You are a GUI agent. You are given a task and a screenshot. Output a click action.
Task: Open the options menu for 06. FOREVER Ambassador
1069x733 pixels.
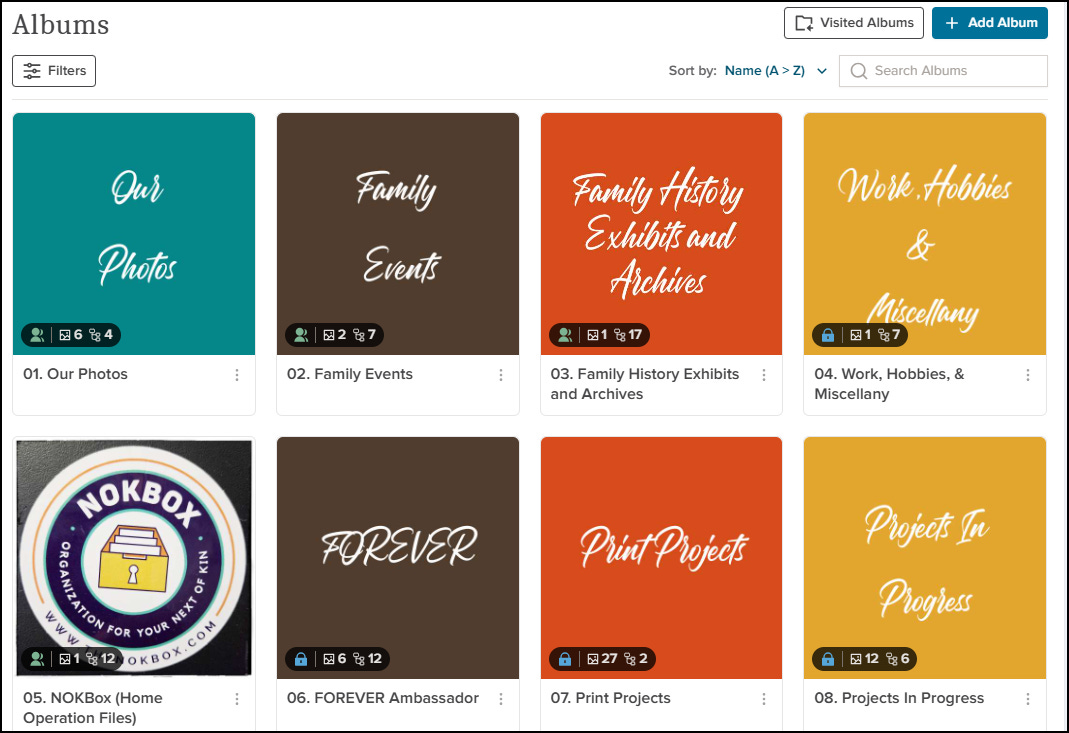pos(500,699)
